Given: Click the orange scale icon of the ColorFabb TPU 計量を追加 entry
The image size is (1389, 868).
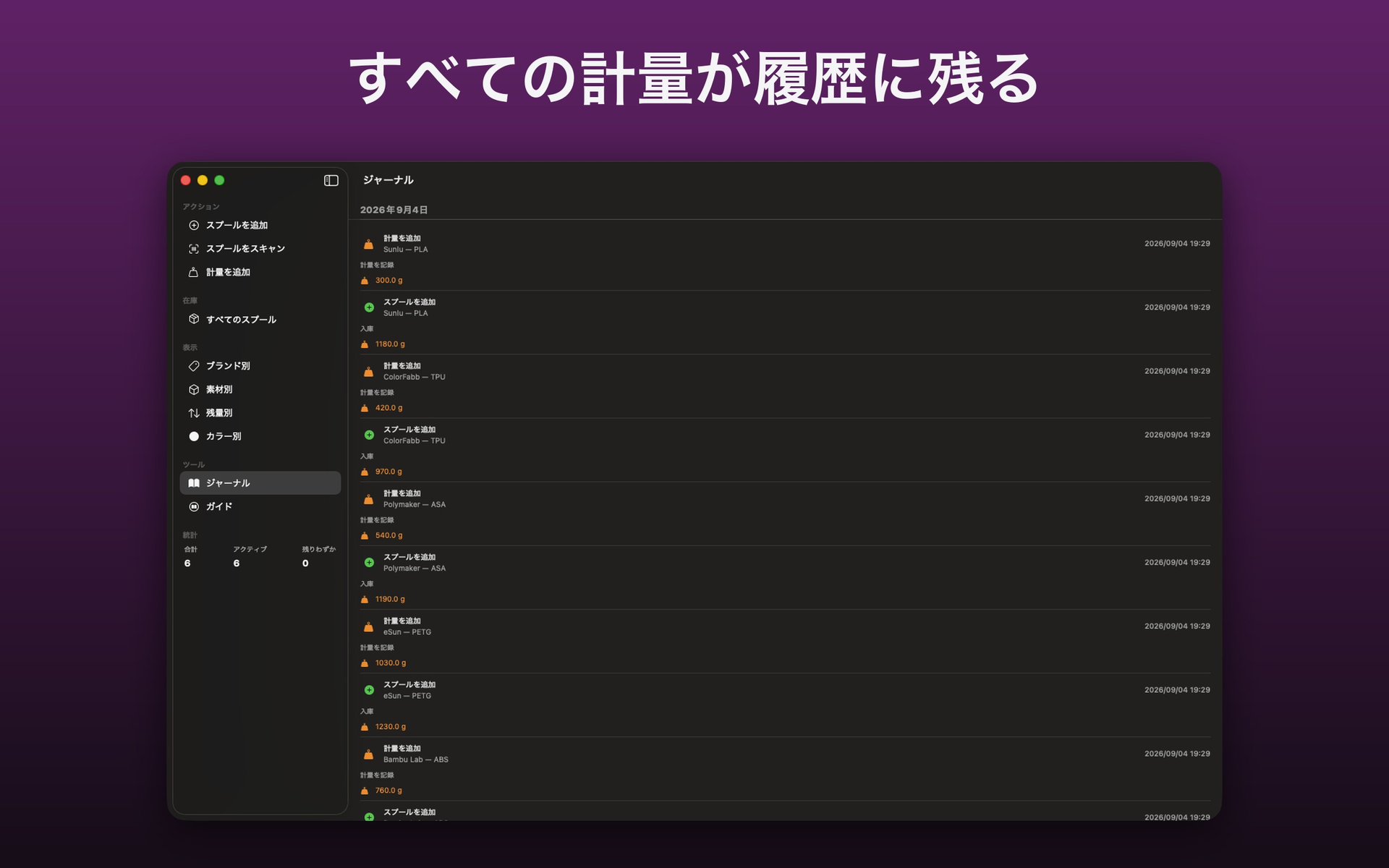Looking at the screenshot, I should [x=368, y=371].
